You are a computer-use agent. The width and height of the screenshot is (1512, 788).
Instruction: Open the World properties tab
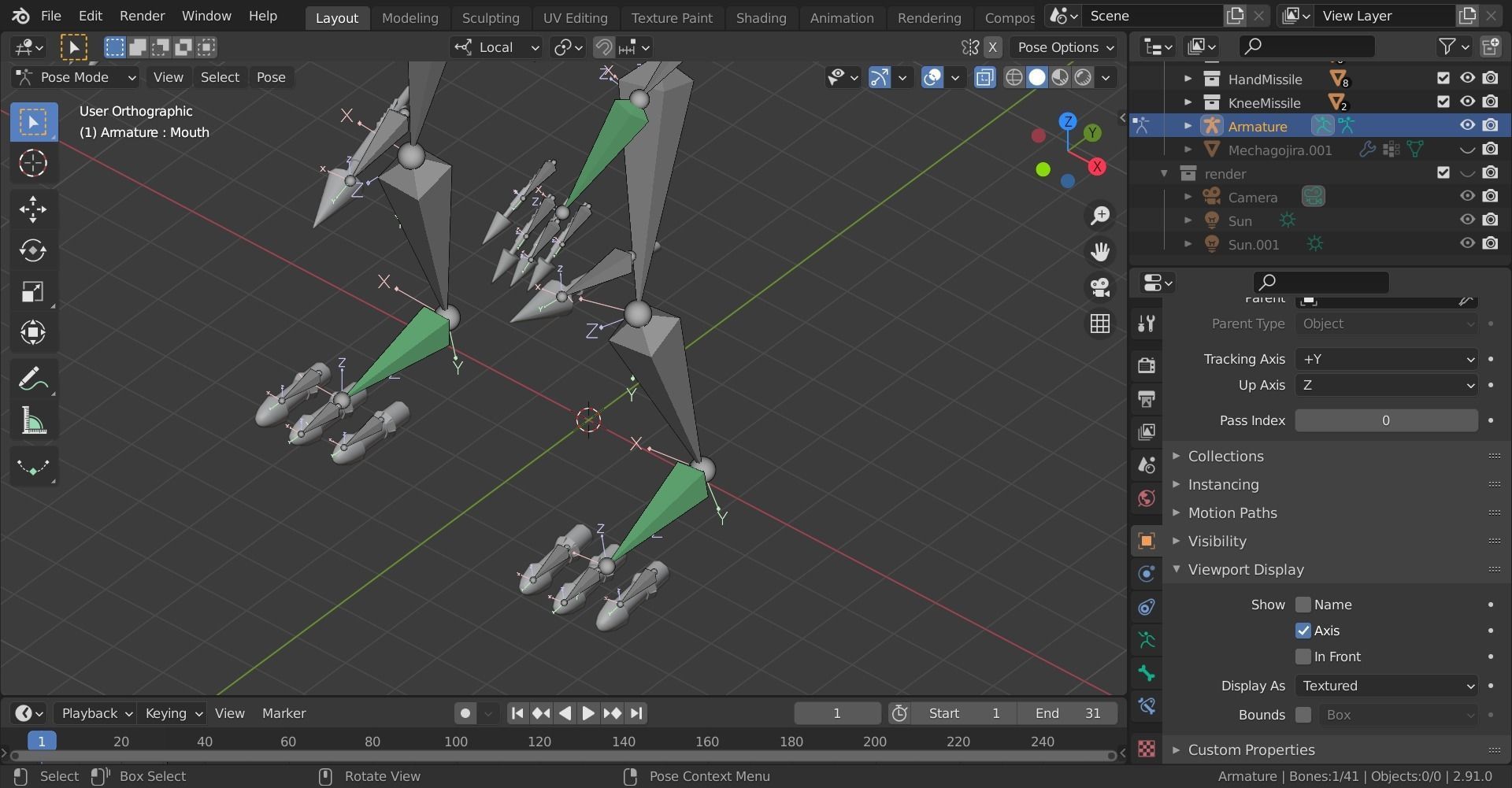(x=1147, y=498)
